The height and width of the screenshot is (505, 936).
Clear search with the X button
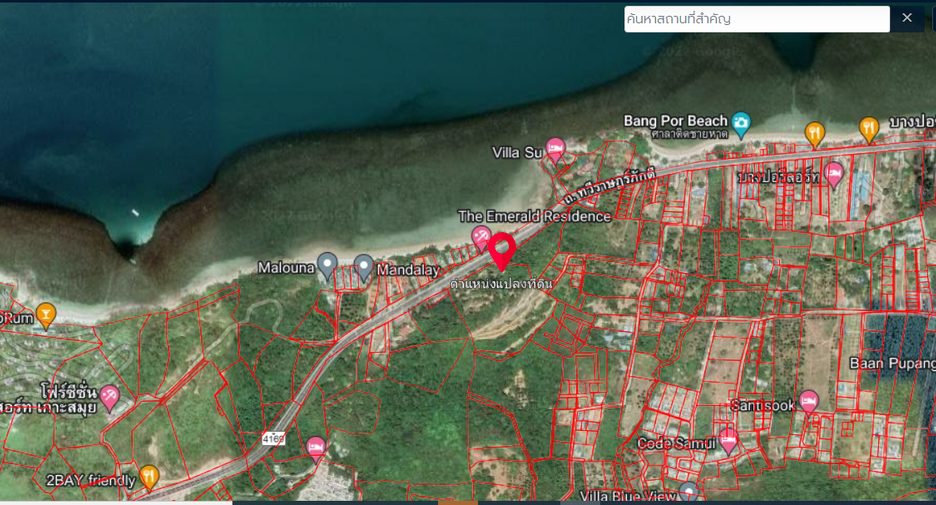click(907, 19)
